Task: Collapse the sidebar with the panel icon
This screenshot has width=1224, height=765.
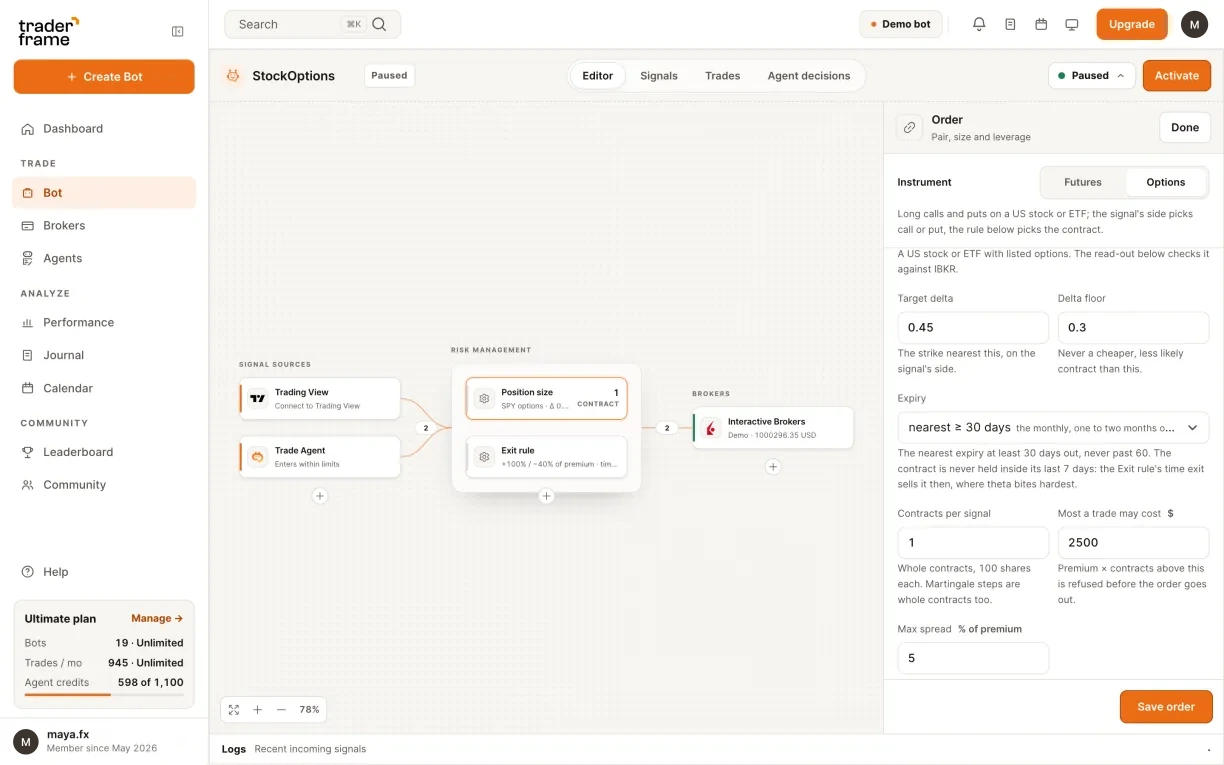Action: pyautogui.click(x=178, y=31)
